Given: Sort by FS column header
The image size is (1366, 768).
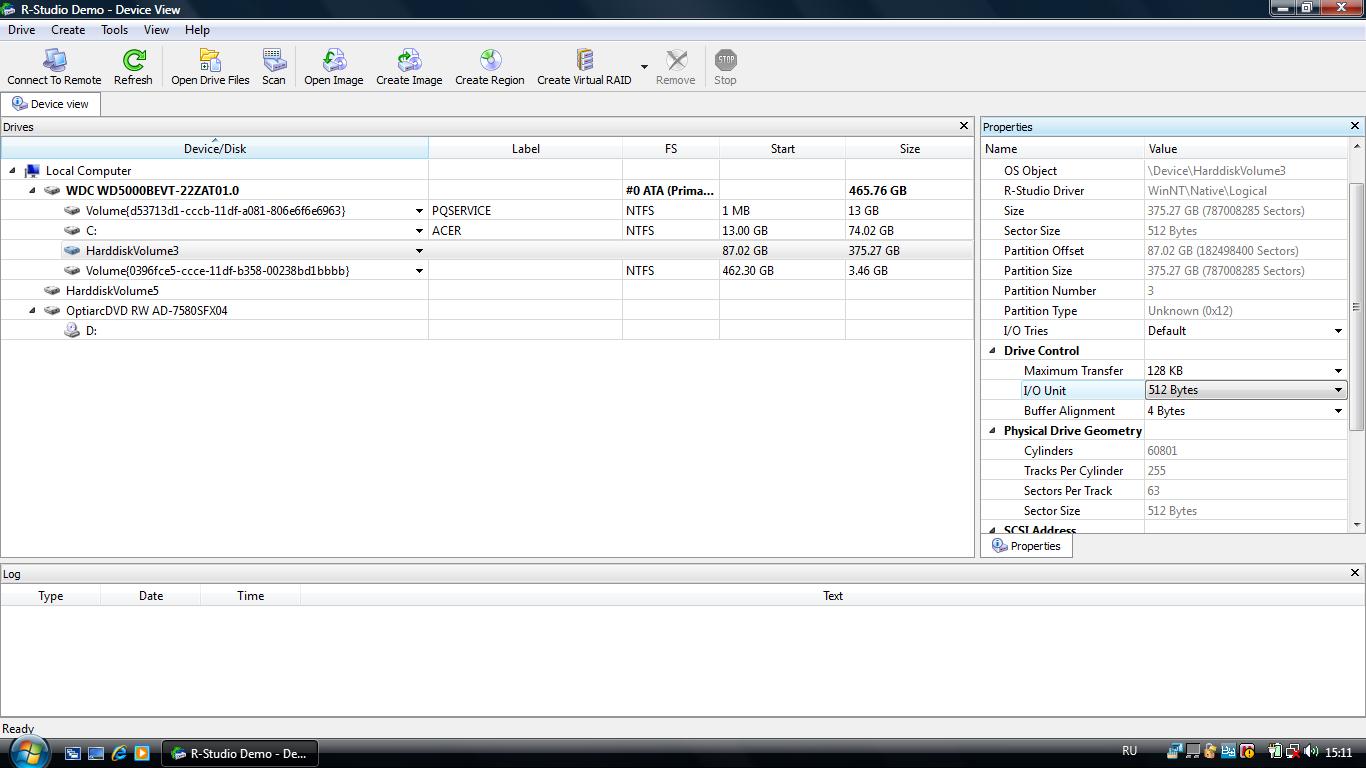Looking at the screenshot, I should click(x=670, y=148).
